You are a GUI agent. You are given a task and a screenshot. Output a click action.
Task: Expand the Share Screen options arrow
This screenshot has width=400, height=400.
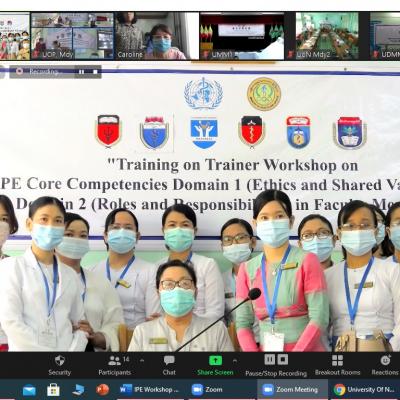[235, 360]
